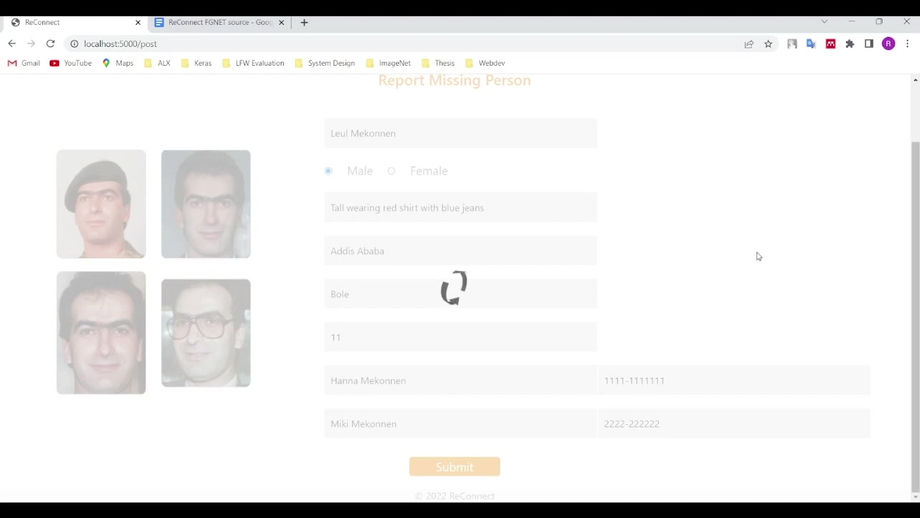
Task: Toggle the browser side panel icon
Action: tap(869, 44)
